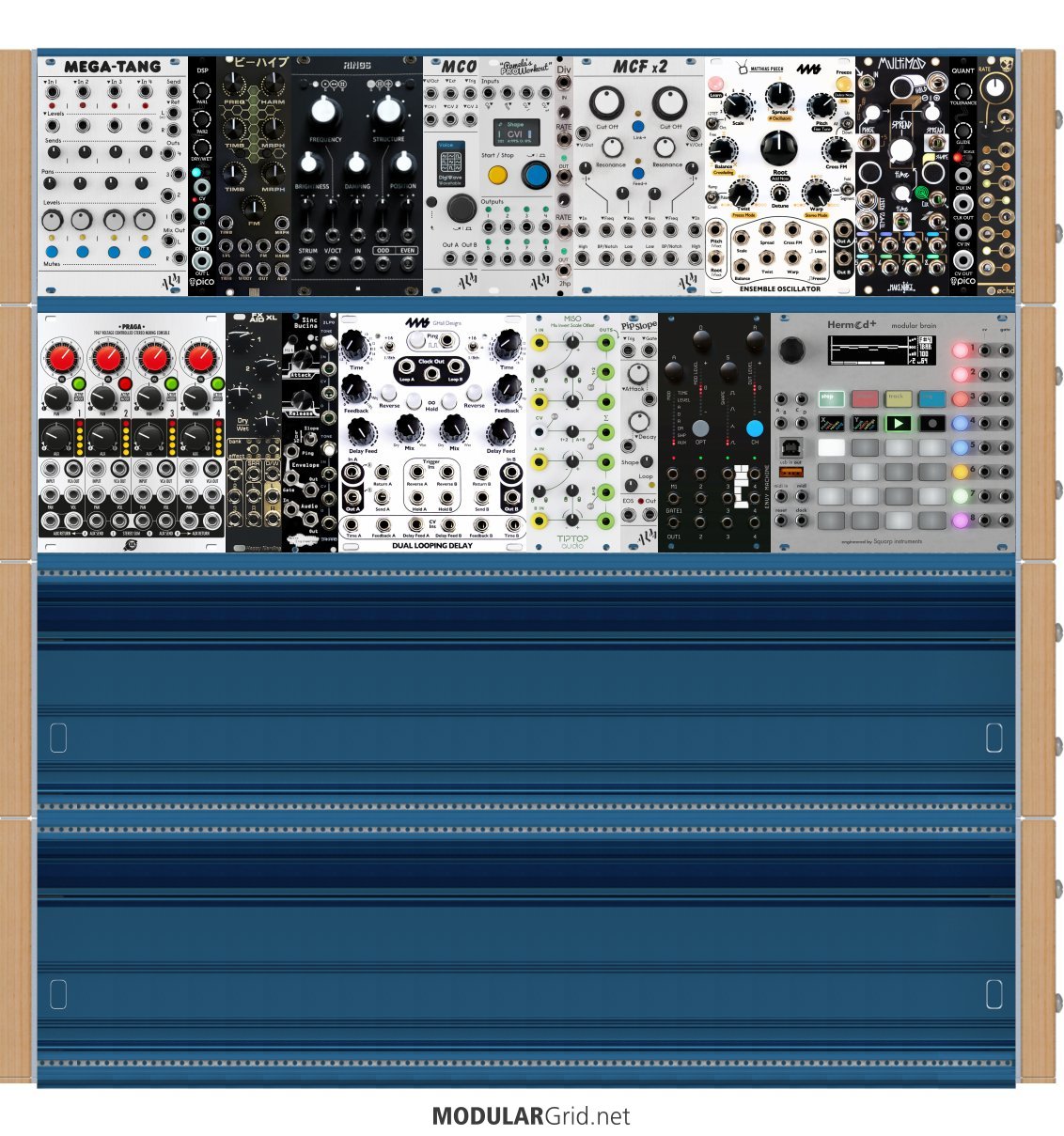Click the gray OPT button on Envy Machine

click(x=700, y=428)
